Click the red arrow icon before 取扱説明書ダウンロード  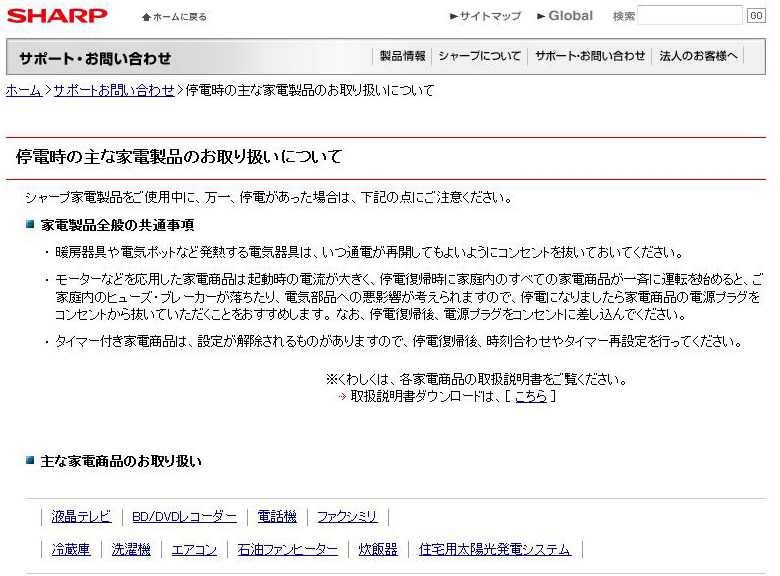coord(342,397)
